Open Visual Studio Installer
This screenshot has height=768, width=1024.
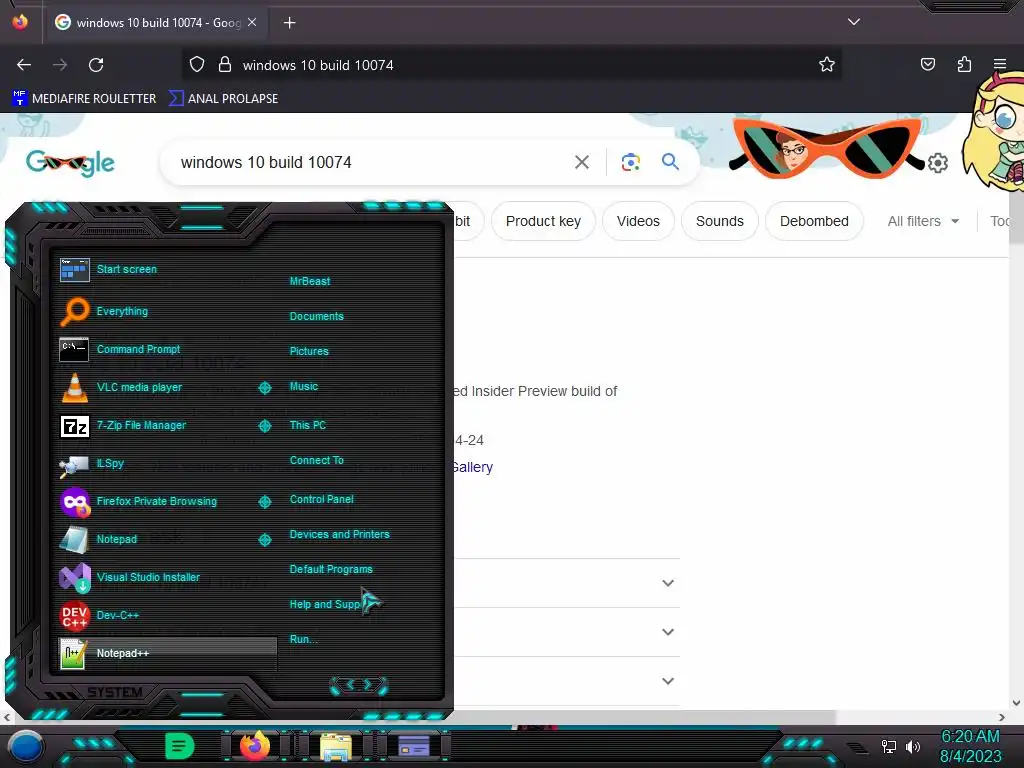[x=167, y=577]
